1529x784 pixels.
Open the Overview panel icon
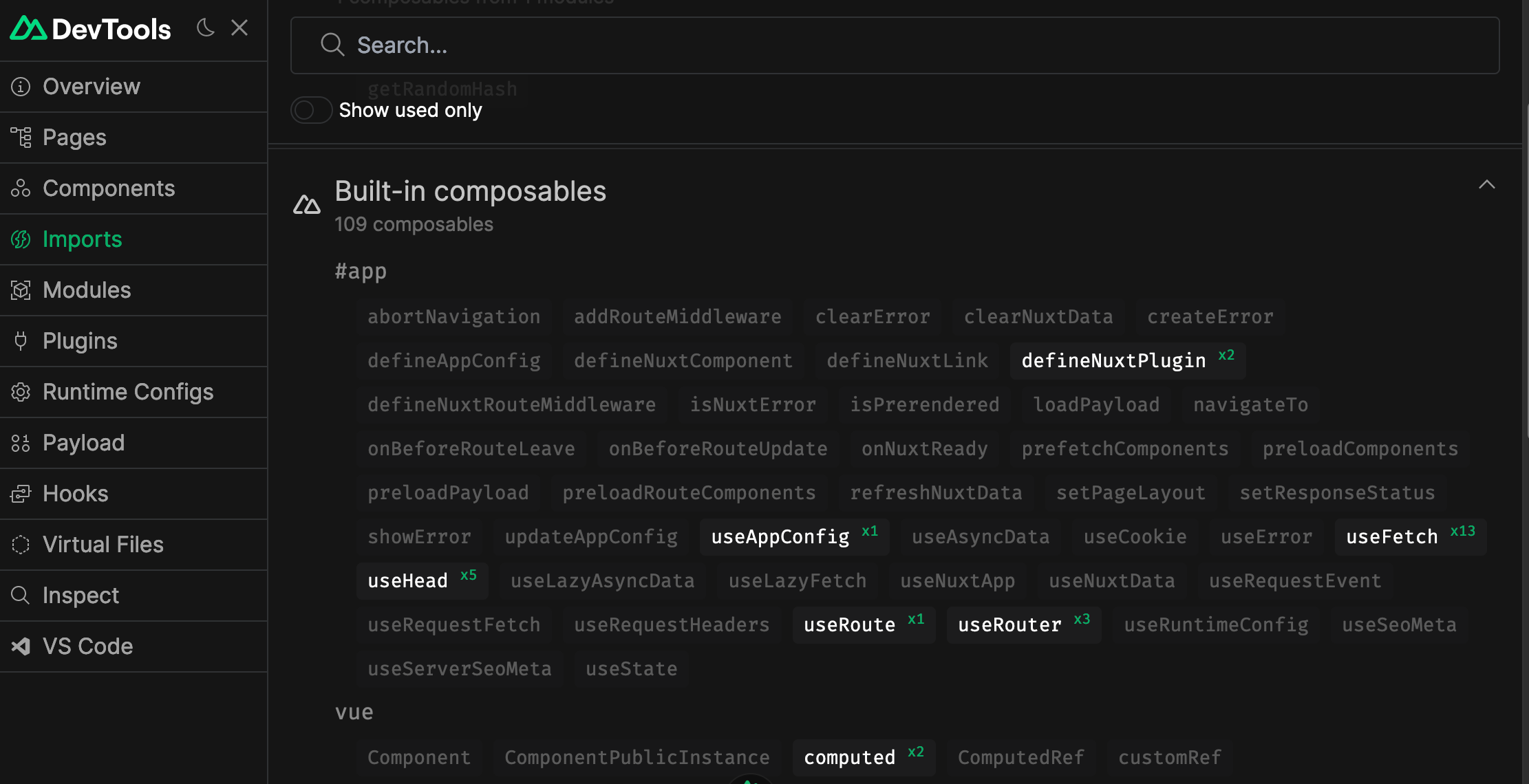point(20,86)
